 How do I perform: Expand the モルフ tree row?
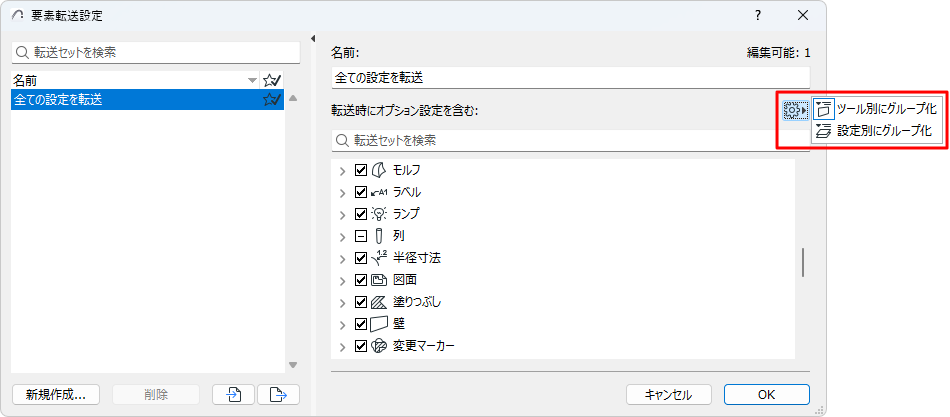(x=342, y=171)
